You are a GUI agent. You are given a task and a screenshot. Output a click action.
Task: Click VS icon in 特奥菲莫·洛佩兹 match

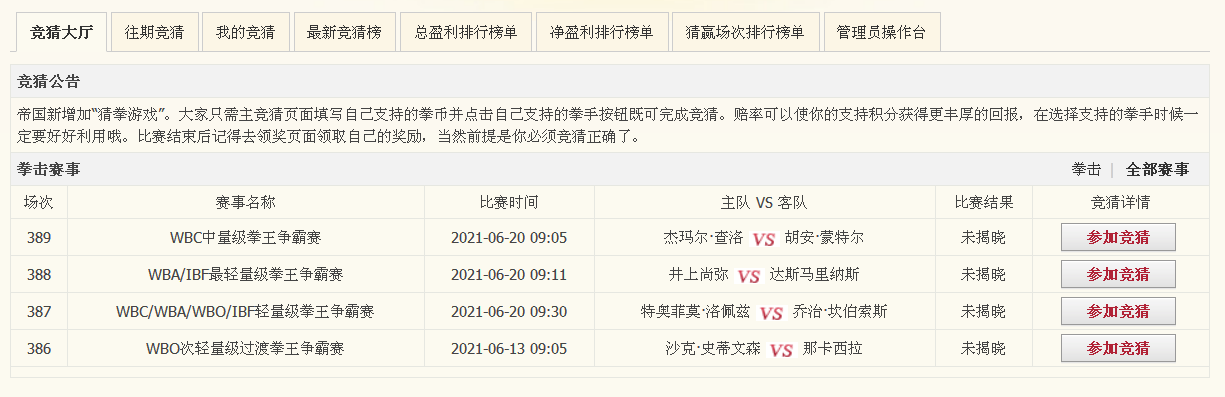[771, 313]
